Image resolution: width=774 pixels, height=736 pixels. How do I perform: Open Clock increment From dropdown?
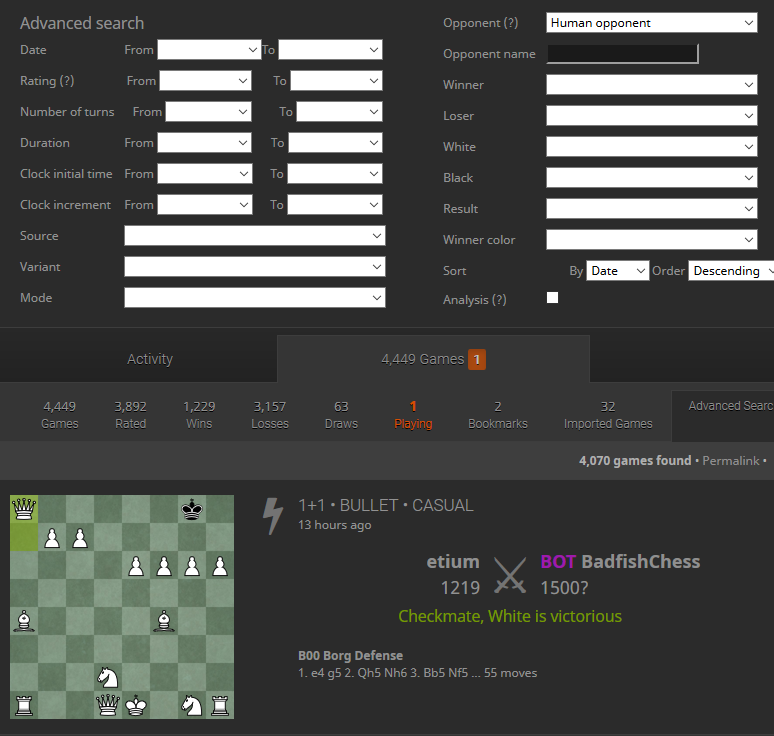click(205, 205)
